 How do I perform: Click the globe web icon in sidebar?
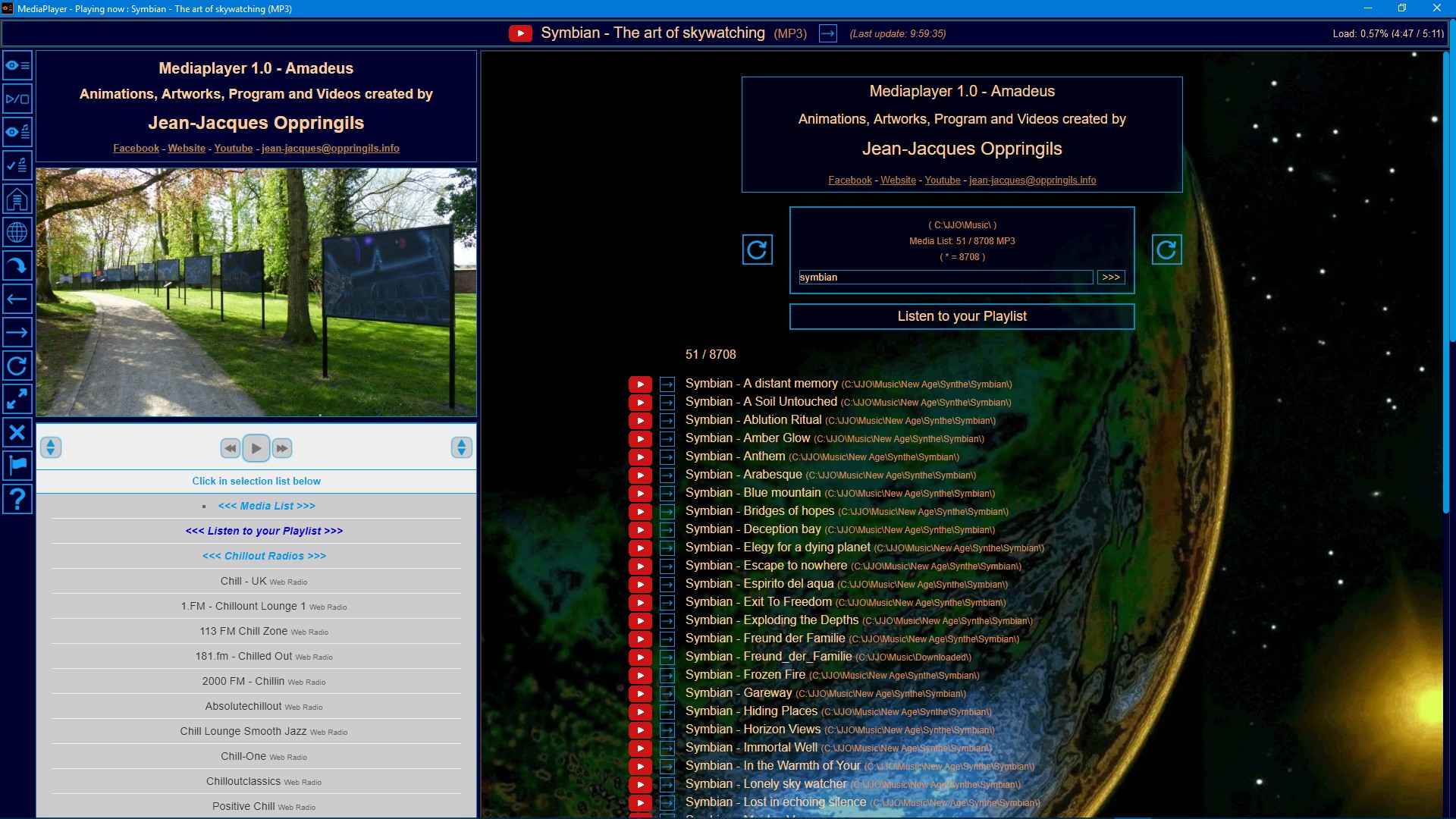[17, 232]
